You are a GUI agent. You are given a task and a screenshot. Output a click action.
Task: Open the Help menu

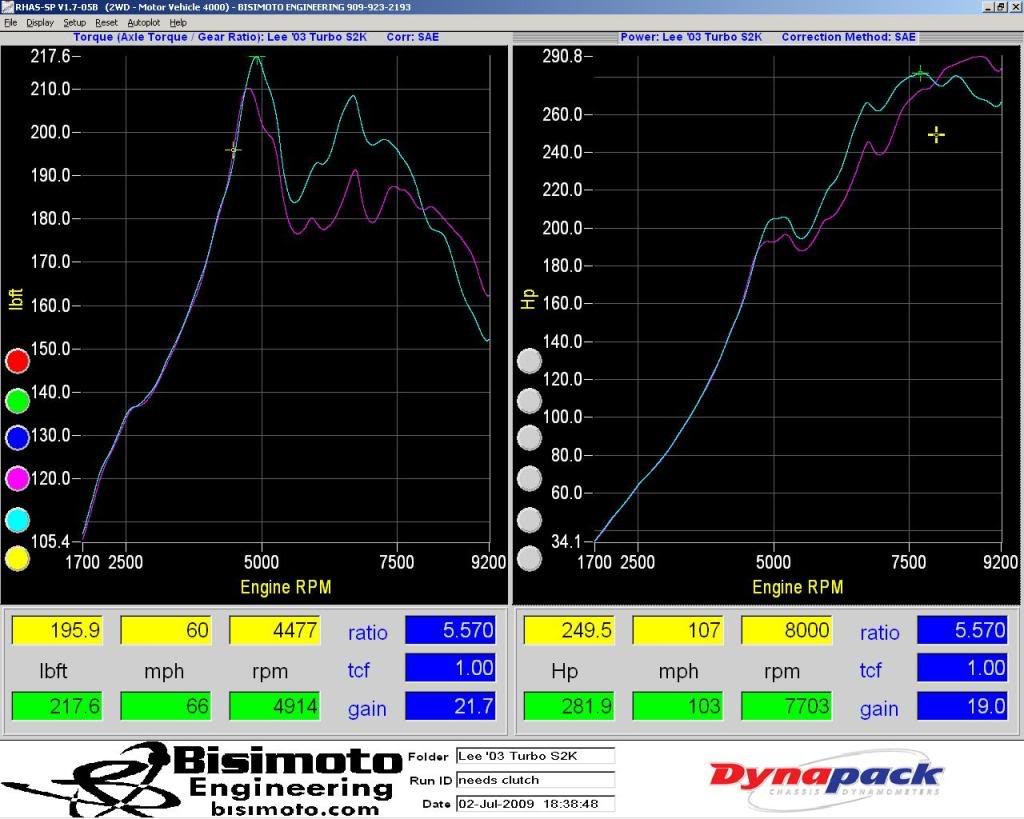178,22
